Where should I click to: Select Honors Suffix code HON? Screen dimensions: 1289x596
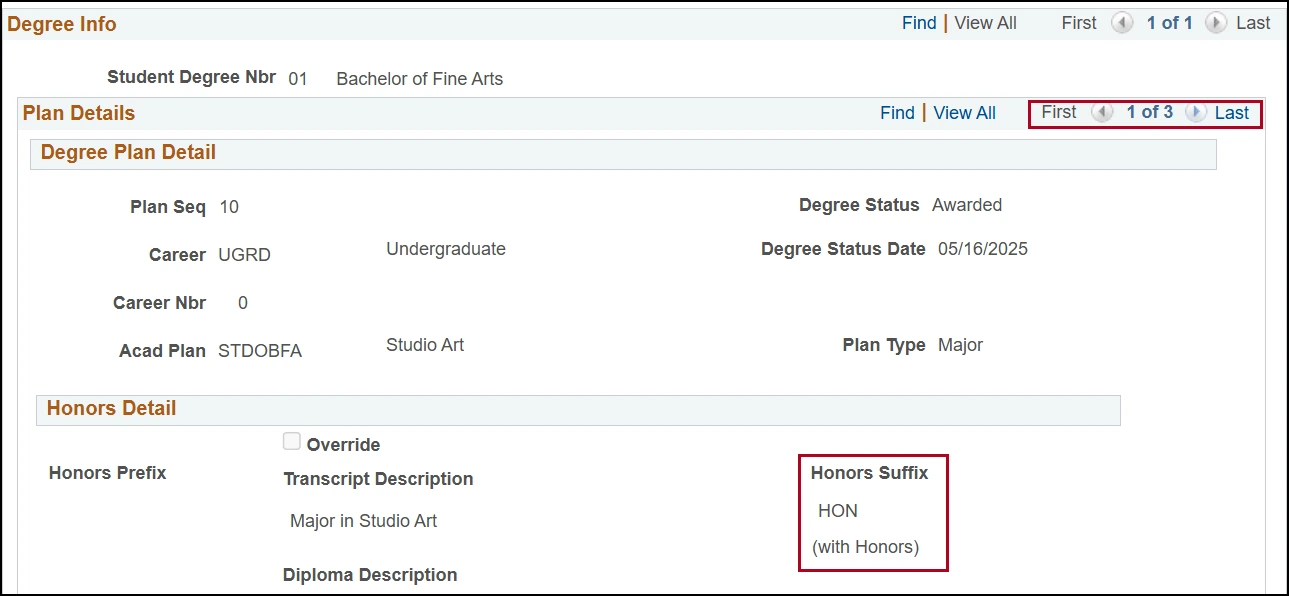tap(838, 511)
